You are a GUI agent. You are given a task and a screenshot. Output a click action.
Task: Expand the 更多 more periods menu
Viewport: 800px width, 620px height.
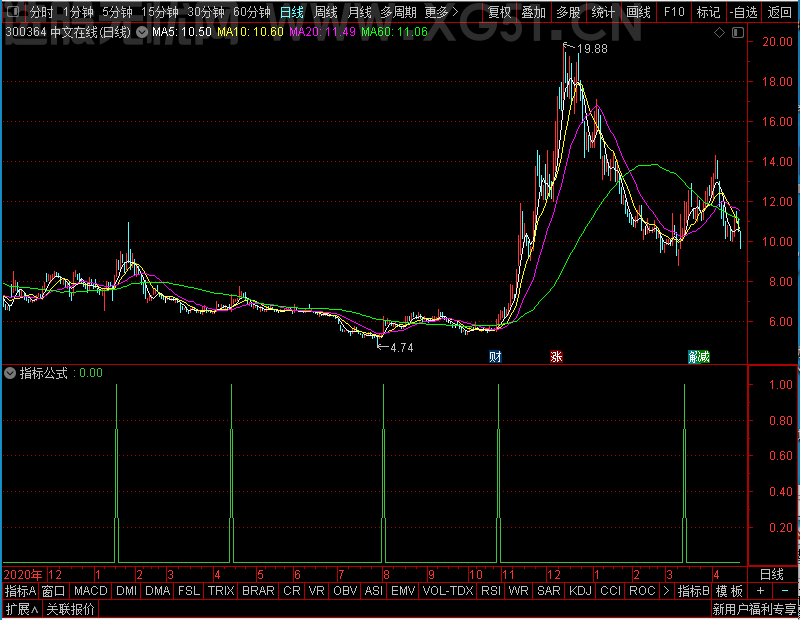[442, 12]
